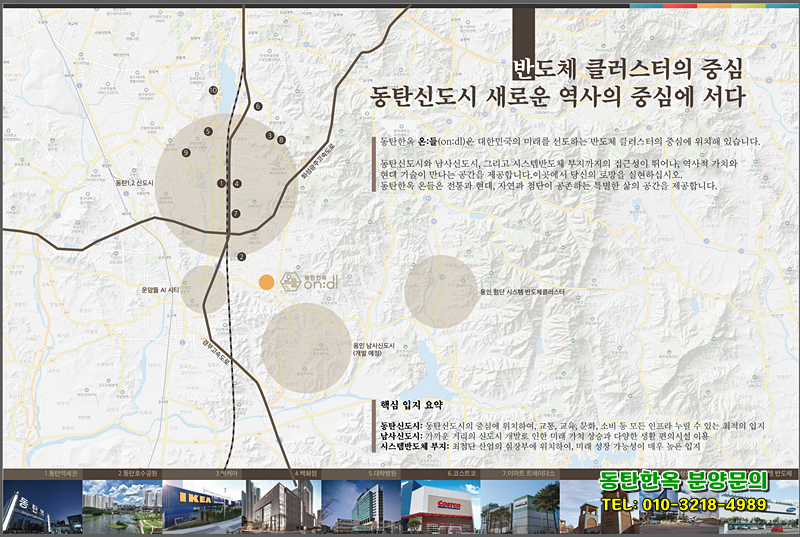Click the on:dl brand wordmark
This screenshot has width=800, height=537.
[321, 284]
